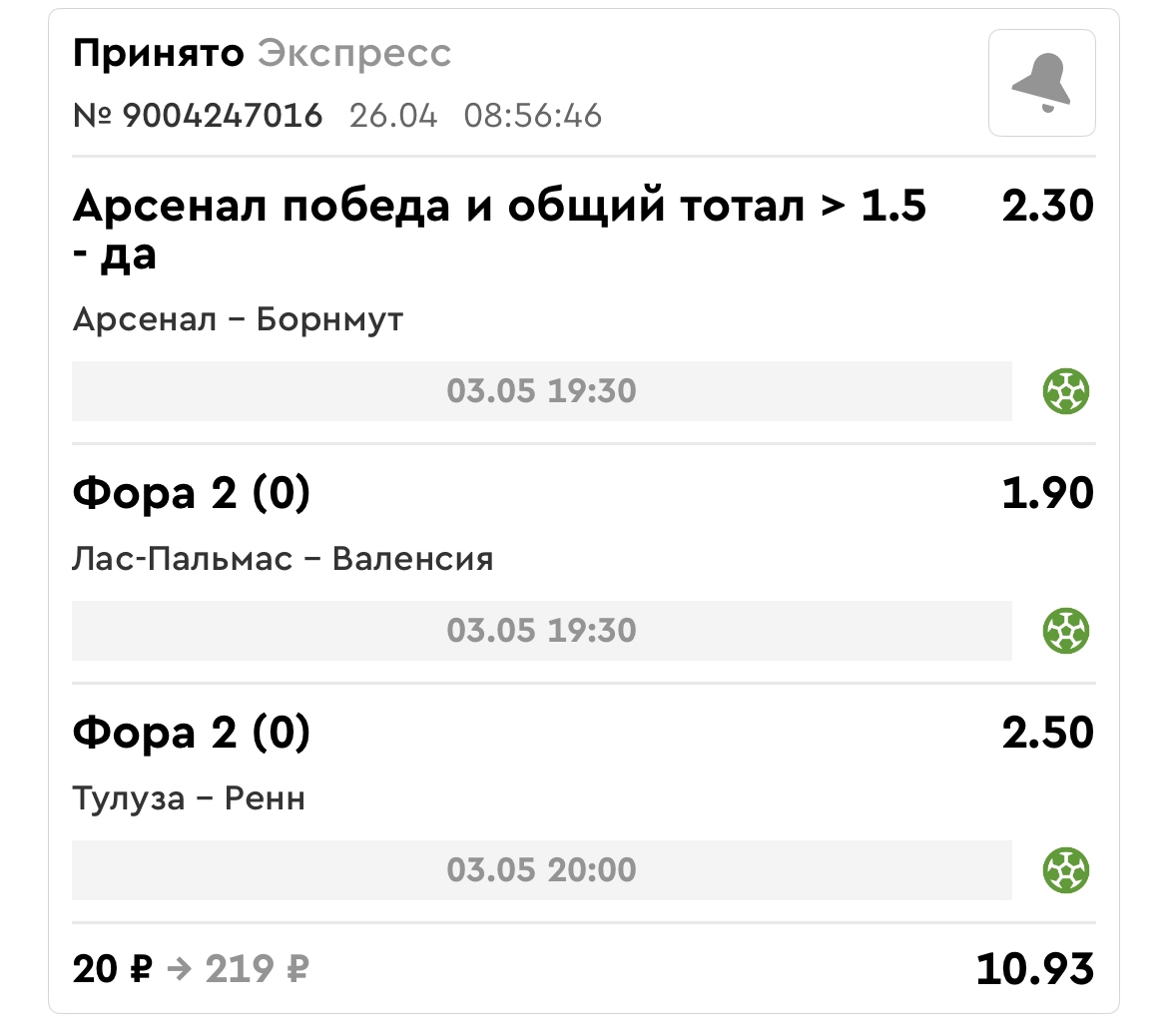Click the total odds 10.93

[1034, 969]
